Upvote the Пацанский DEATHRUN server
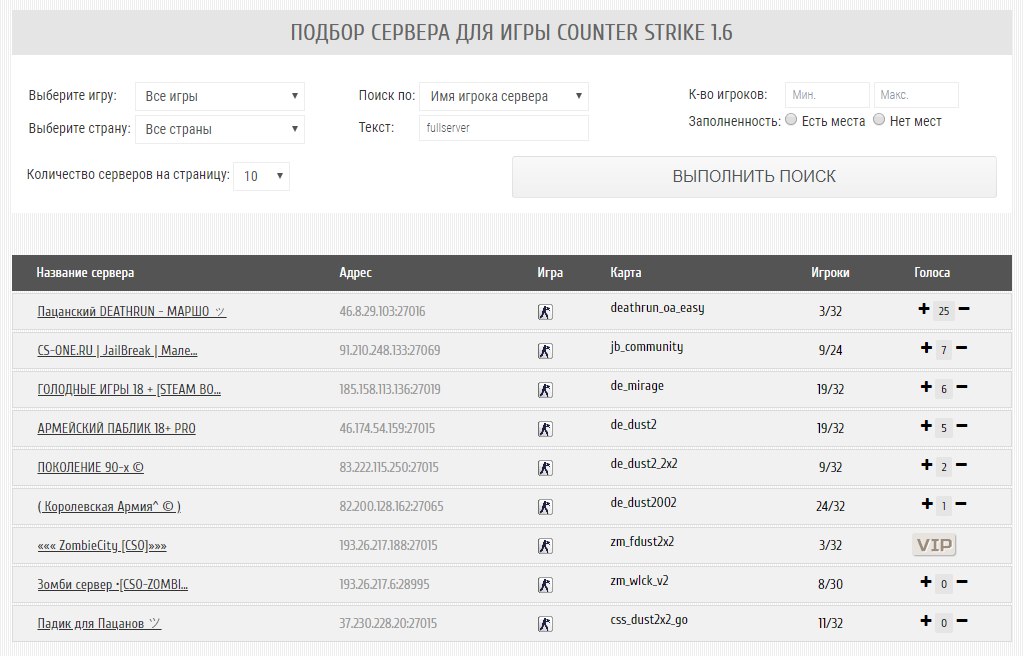 tap(924, 309)
